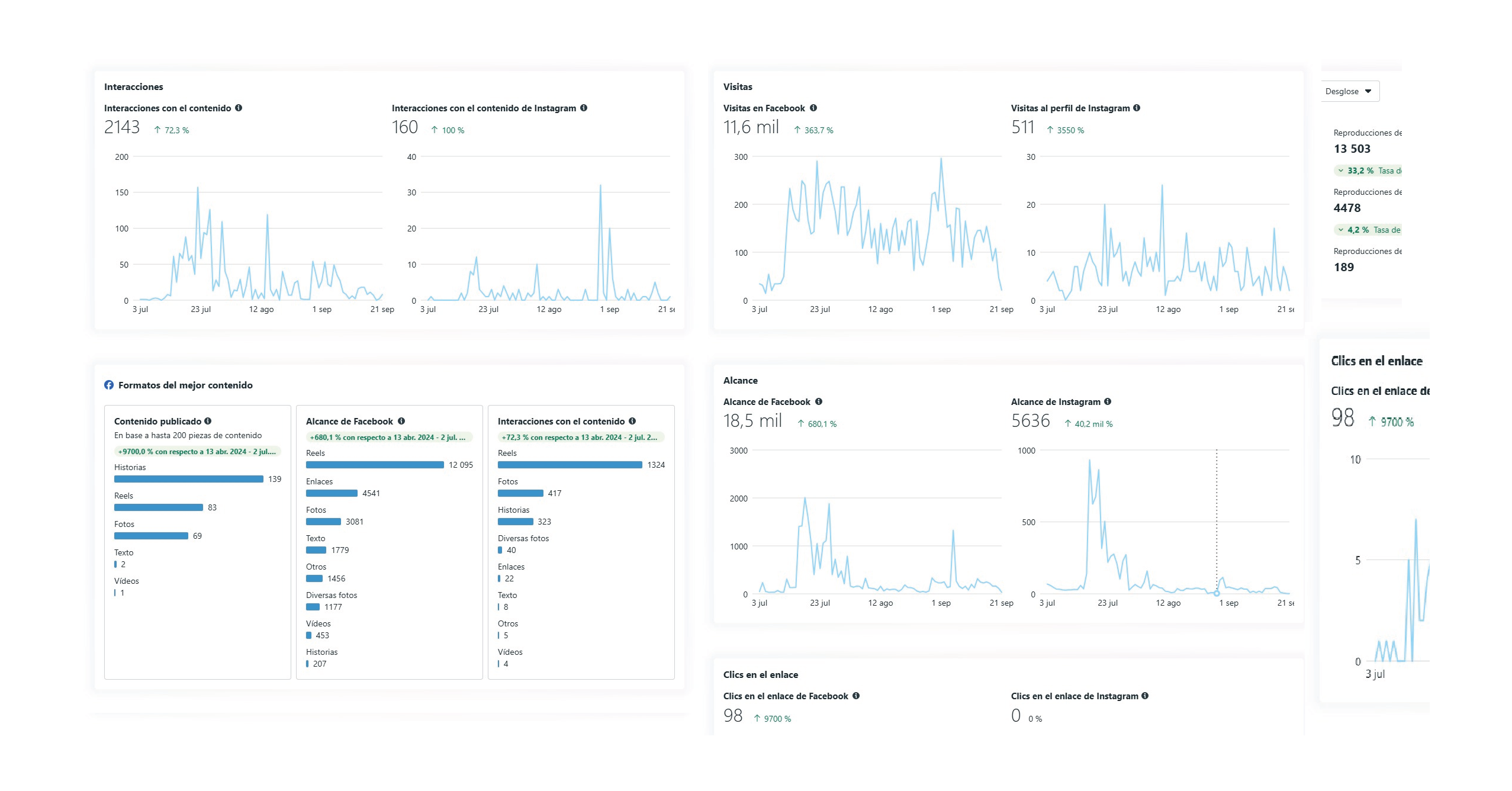
Task: Click info icon next to Interacciones con el contenido de Instagram
Action: pos(584,108)
